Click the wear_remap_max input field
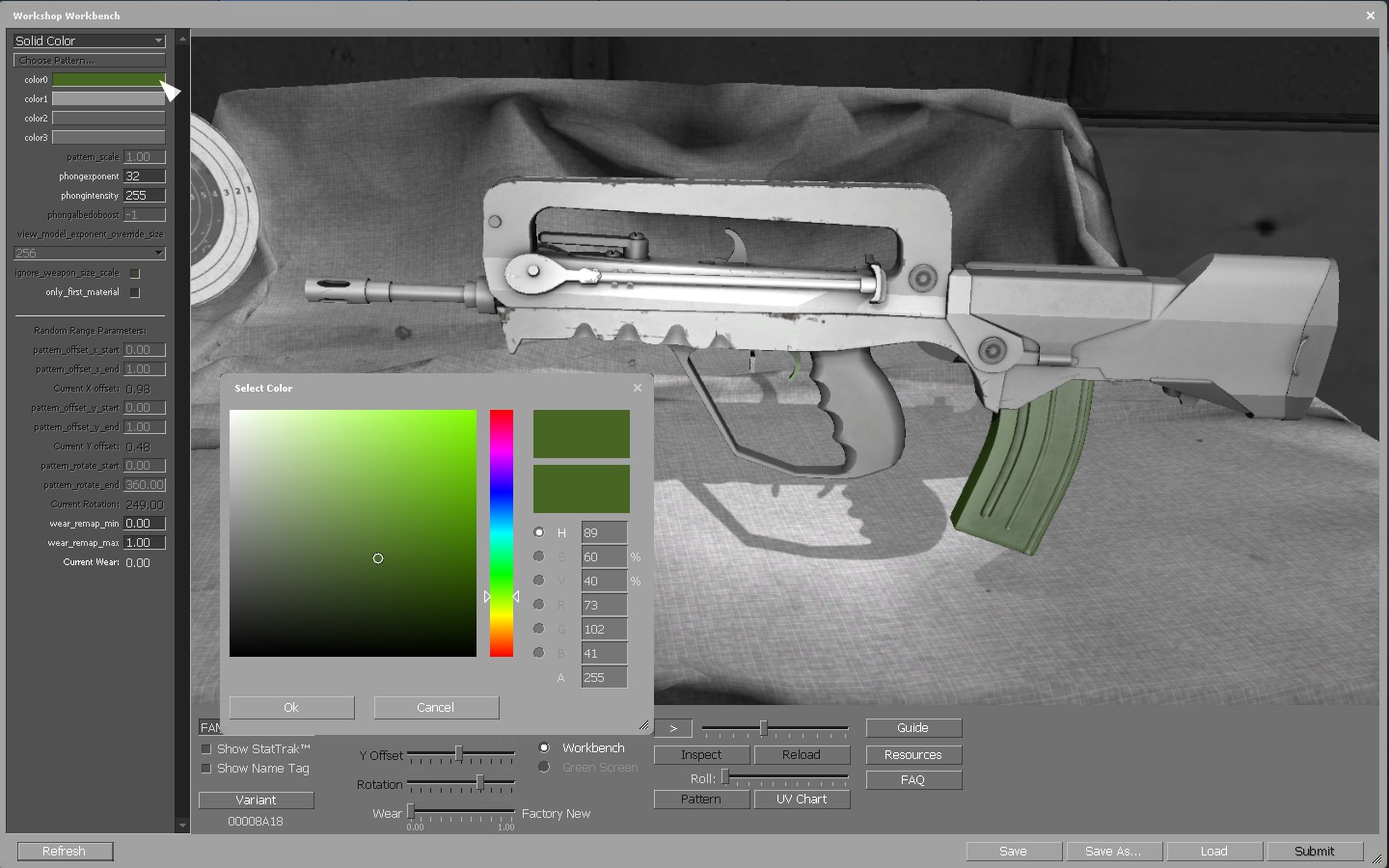Image resolution: width=1389 pixels, height=868 pixels. coord(145,542)
